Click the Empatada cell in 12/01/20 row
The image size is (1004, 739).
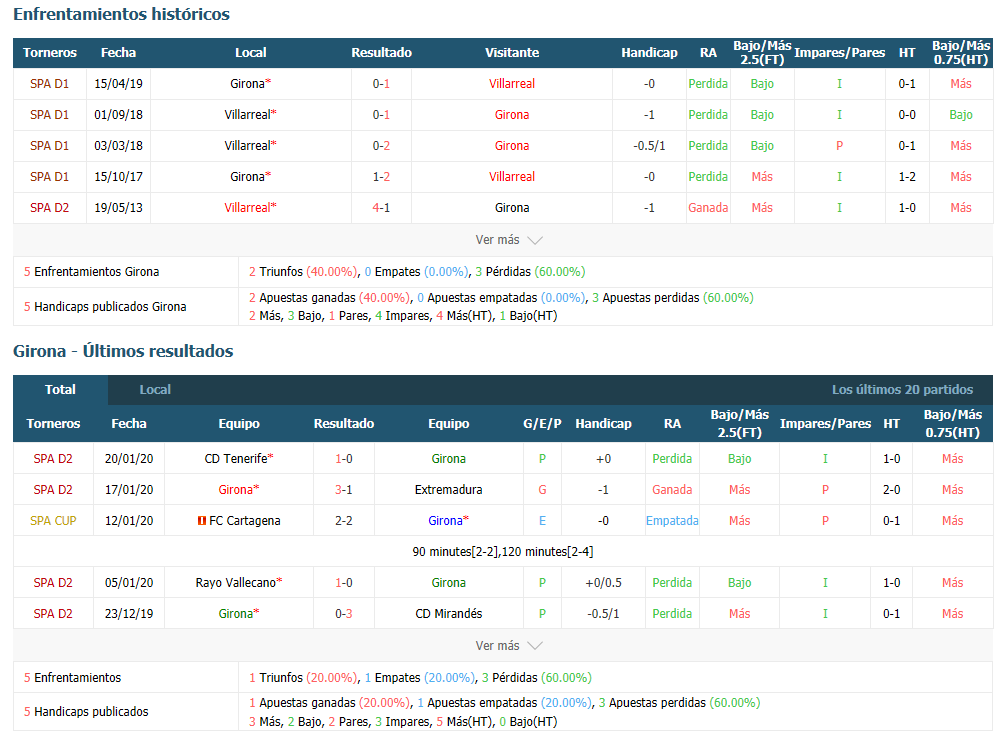[672, 521]
